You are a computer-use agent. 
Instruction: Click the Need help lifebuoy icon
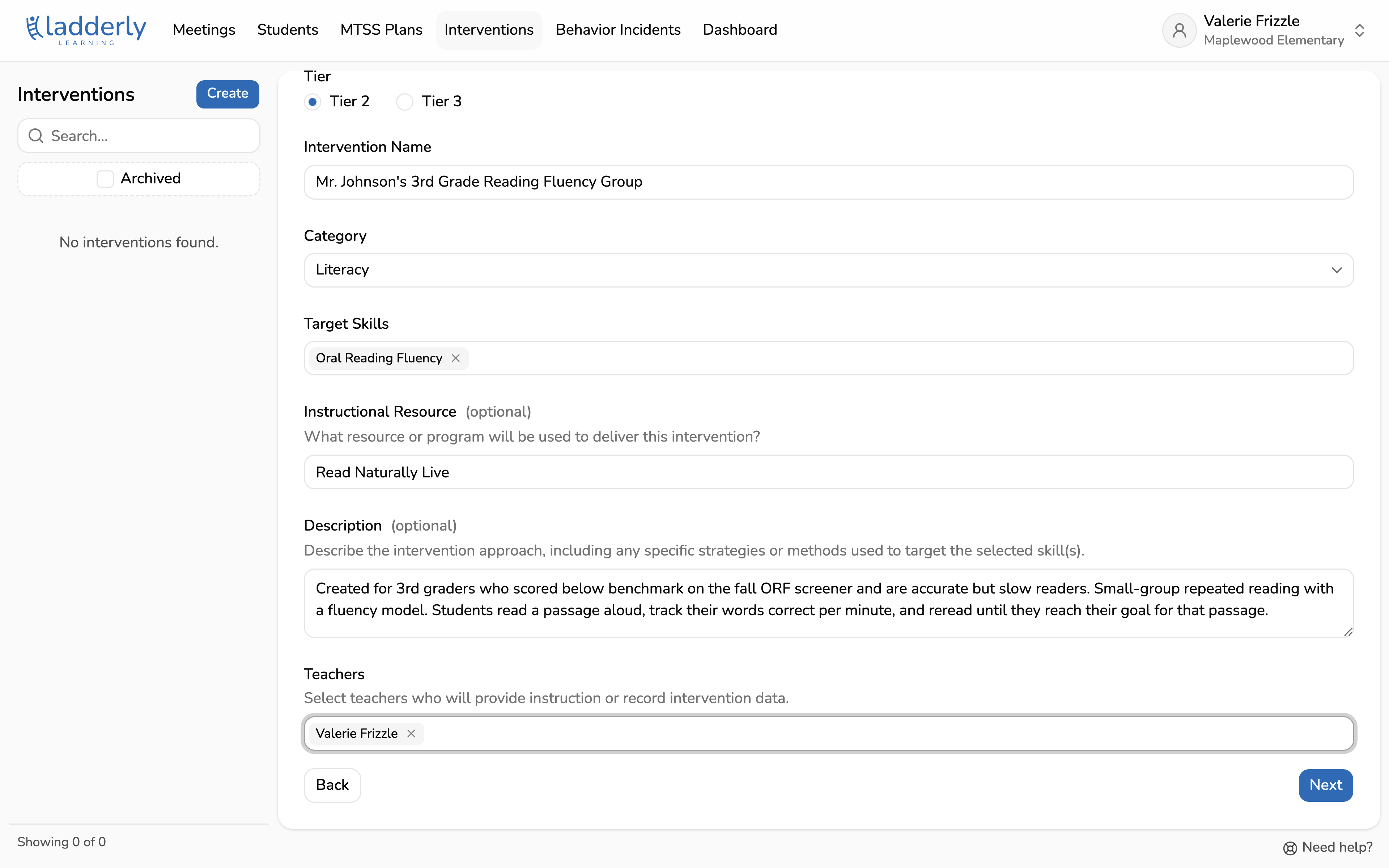[x=1290, y=848]
